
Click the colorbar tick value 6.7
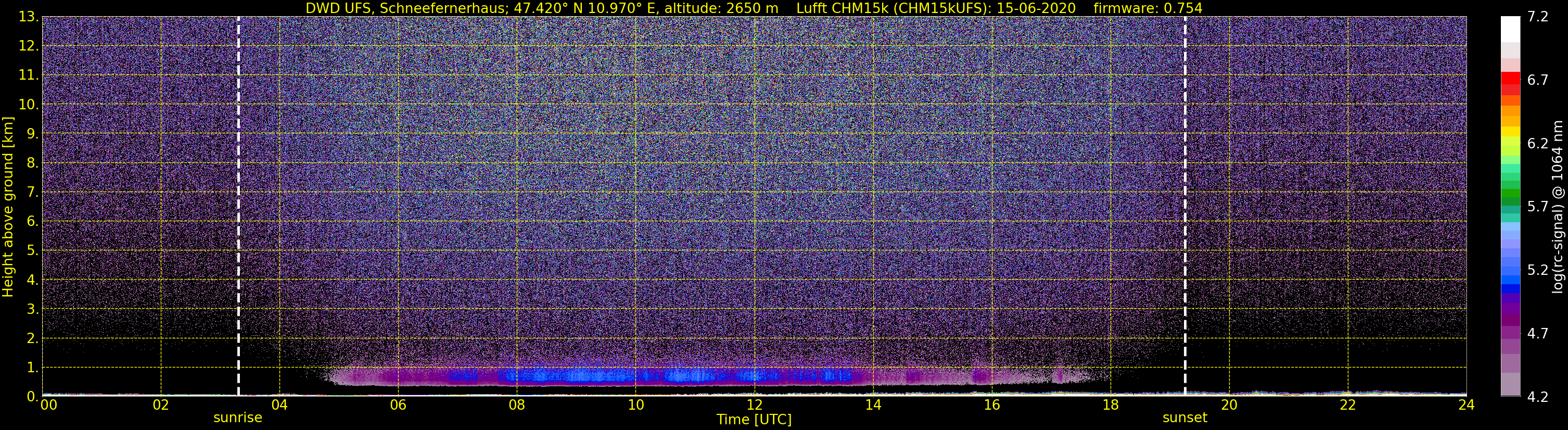tap(1538, 80)
